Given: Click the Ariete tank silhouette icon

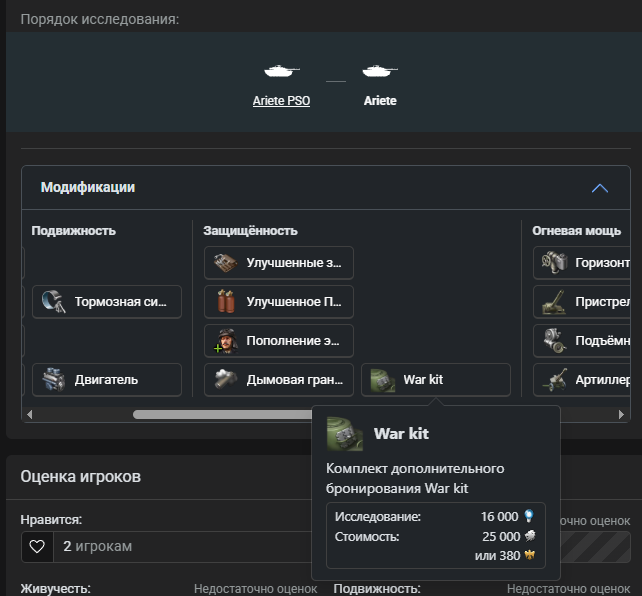Looking at the screenshot, I should pyautogui.click(x=380, y=71).
